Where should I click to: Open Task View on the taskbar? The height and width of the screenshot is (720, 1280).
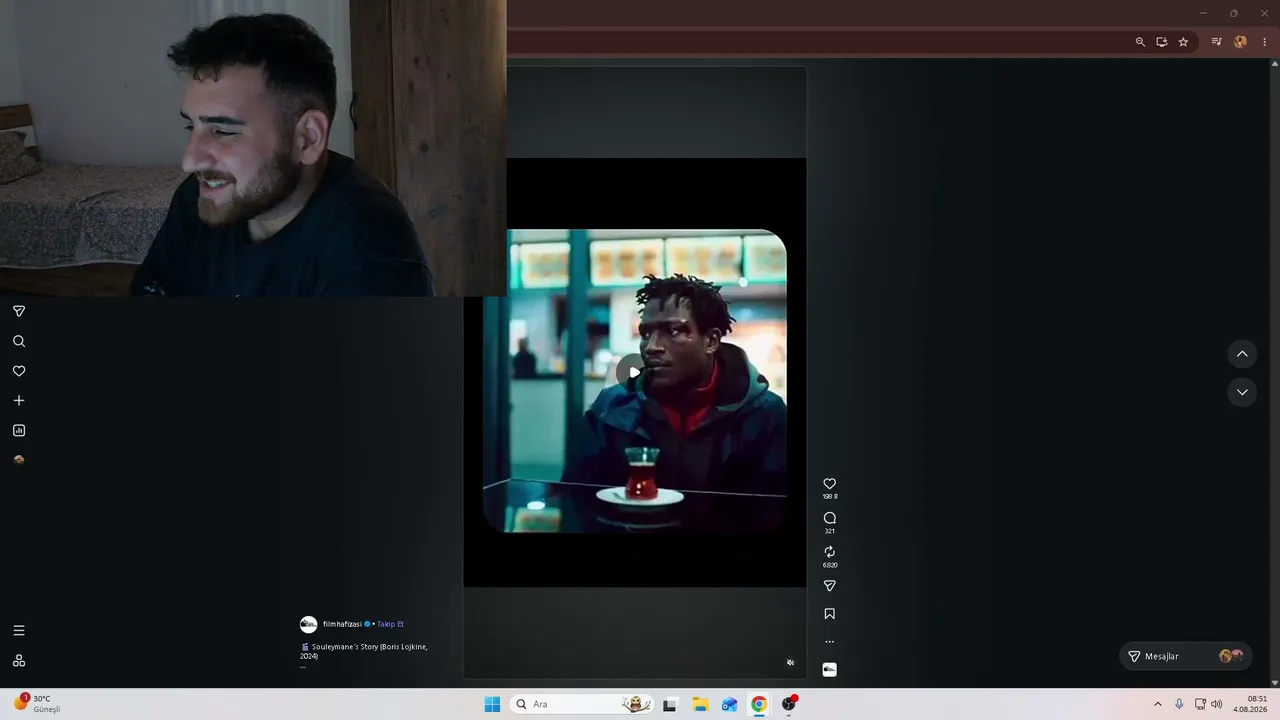(x=670, y=704)
